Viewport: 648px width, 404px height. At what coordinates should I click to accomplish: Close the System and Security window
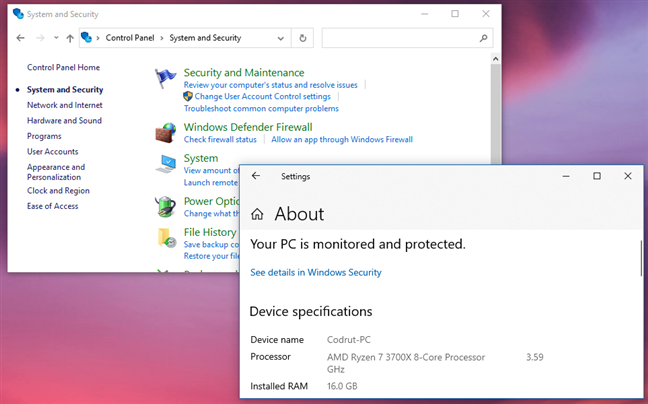(x=486, y=14)
